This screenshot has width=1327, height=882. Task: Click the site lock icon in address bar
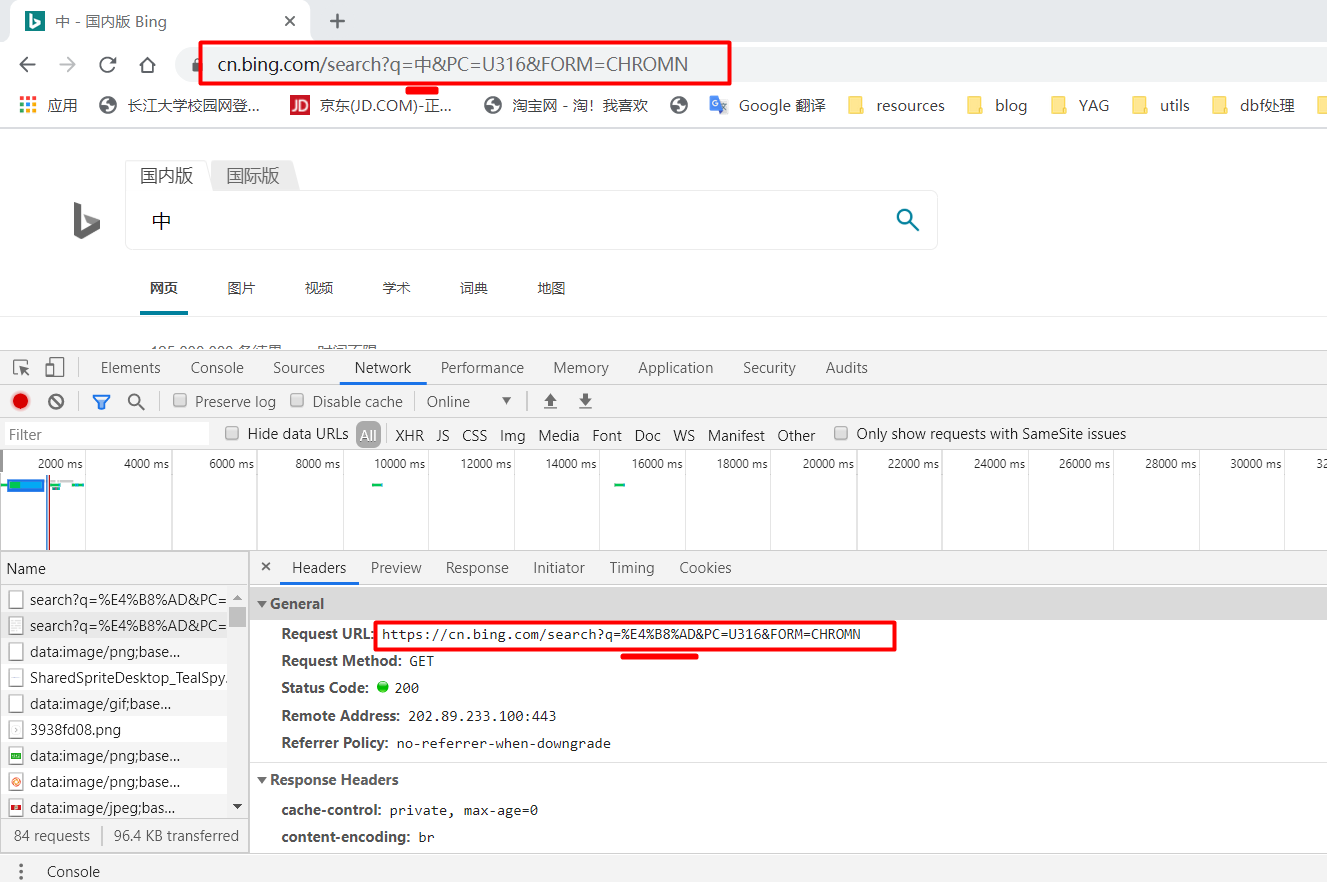(196, 65)
